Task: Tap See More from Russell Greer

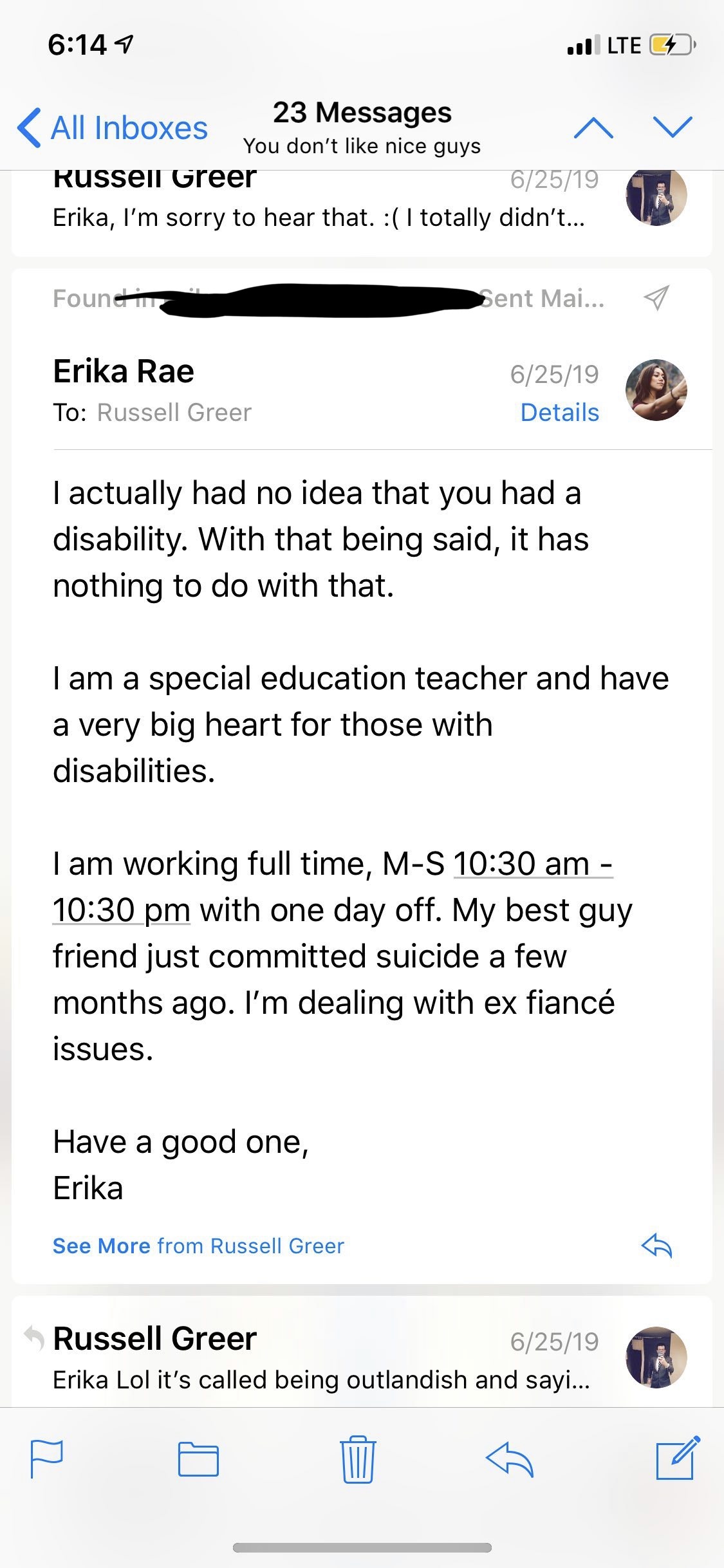Action: point(198,1246)
